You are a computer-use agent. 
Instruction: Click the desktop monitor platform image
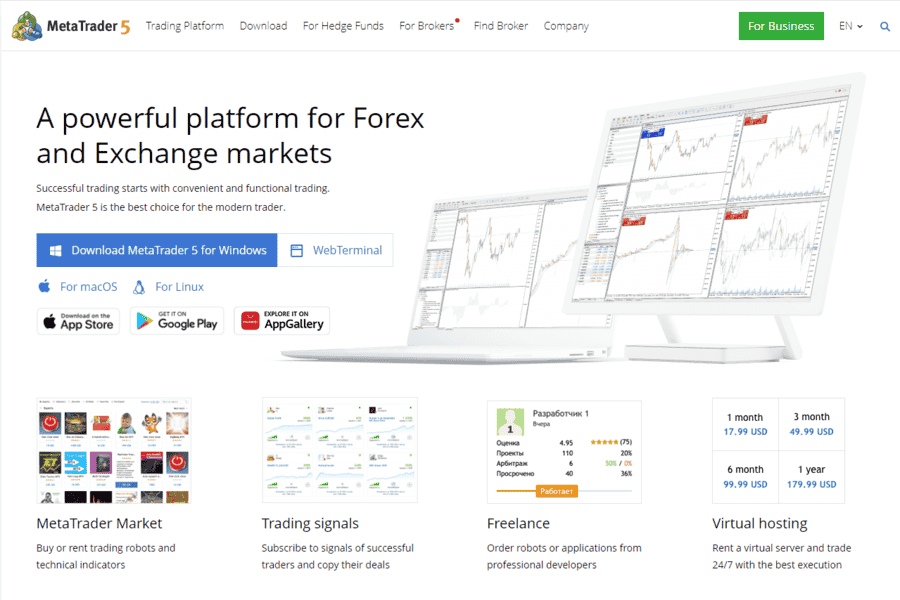717,218
